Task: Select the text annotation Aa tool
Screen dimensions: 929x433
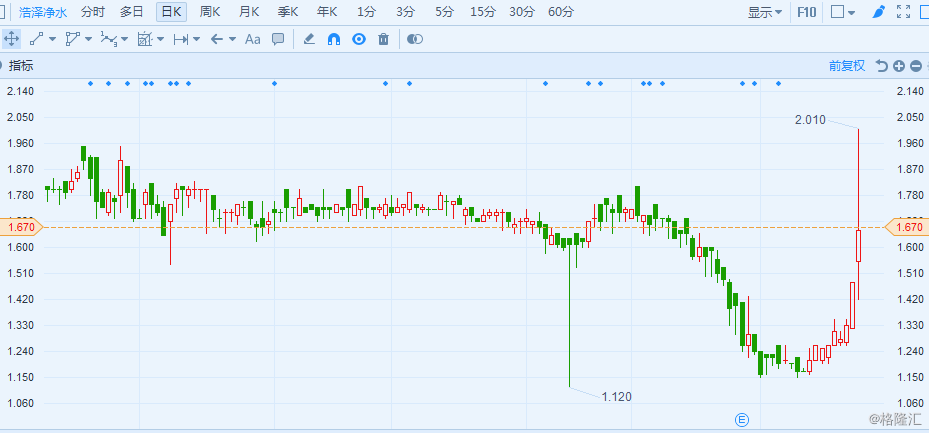Action: point(252,39)
